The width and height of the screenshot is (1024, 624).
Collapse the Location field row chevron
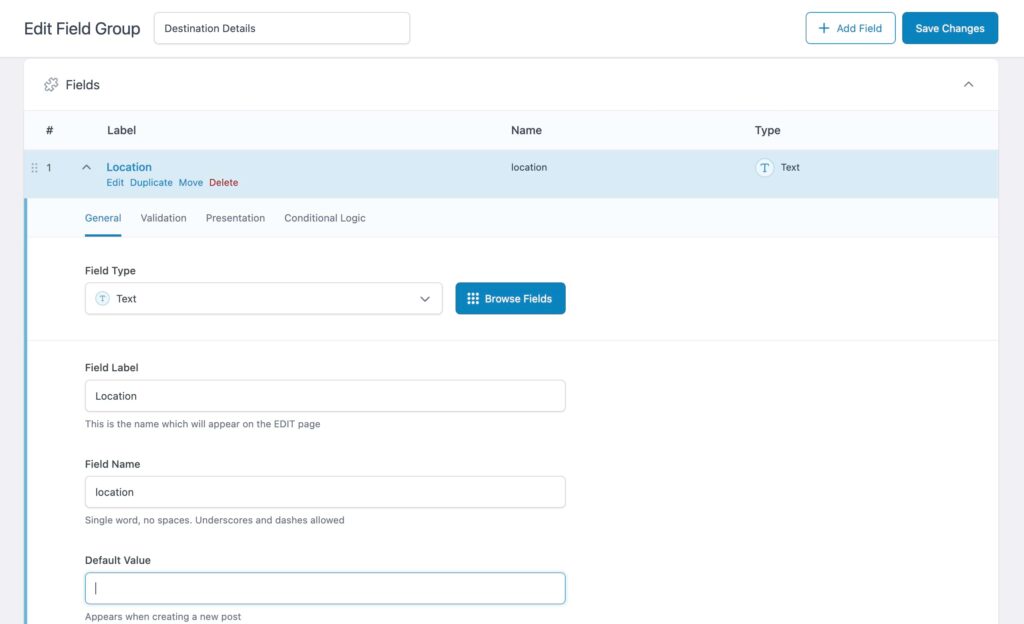(86, 167)
